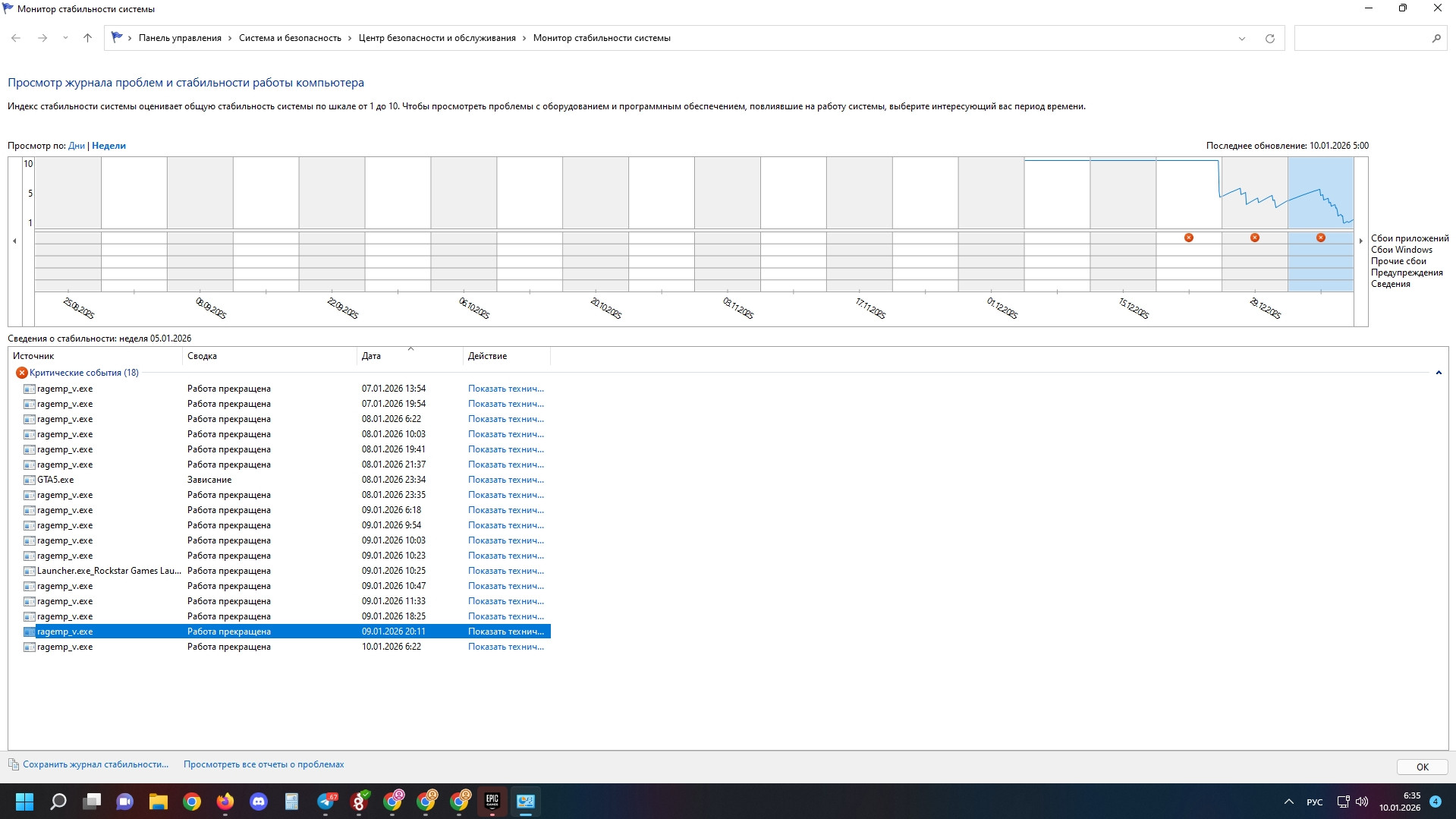Switch chart view to Дни
The width and height of the screenshot is (1456, 819).
76,146
